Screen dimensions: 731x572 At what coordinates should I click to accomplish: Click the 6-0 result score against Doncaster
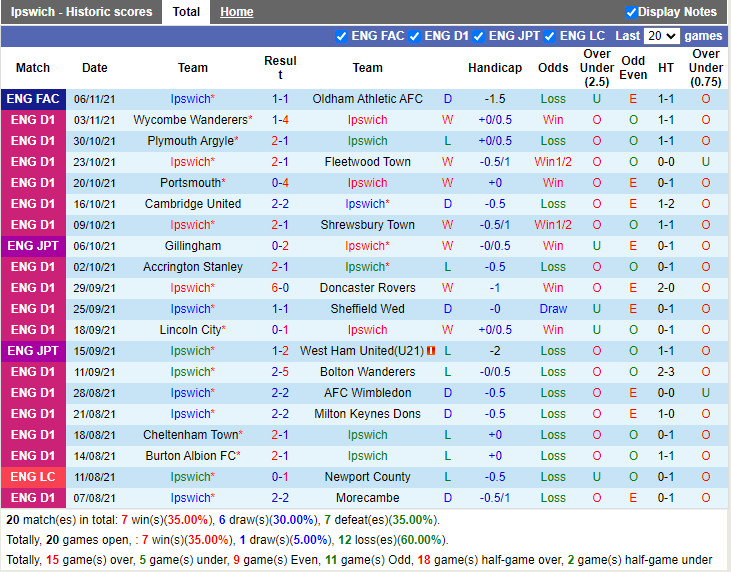point(280,288)
